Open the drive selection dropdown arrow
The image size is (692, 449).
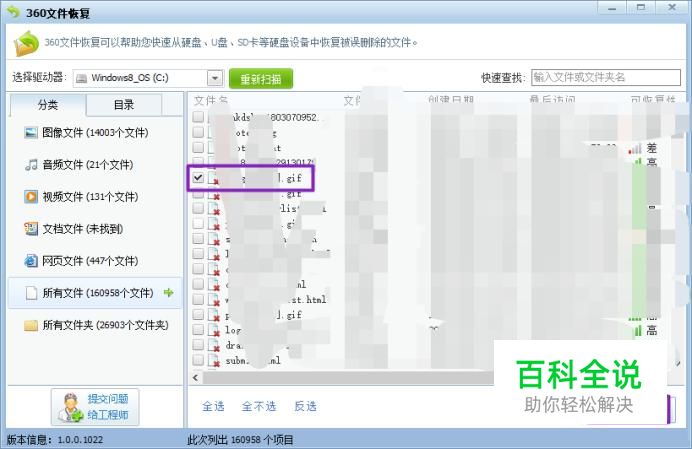tap(215, 78)
